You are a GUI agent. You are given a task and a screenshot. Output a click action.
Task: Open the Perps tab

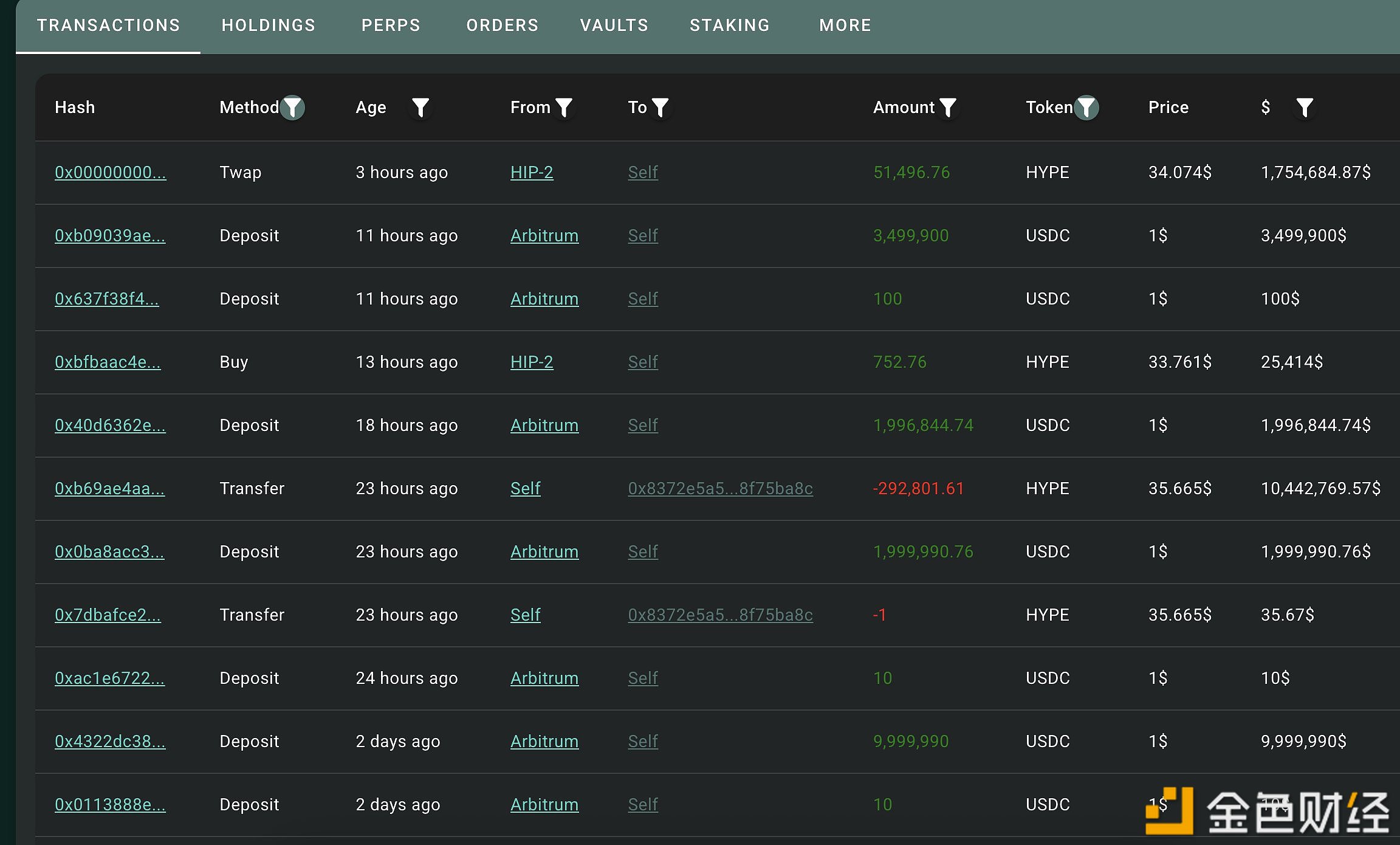[x=391, y=26]
